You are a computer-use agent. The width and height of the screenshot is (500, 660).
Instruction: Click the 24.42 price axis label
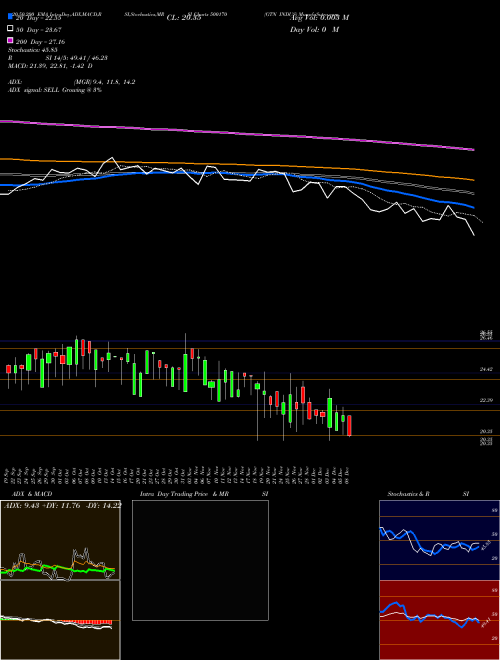[486, 369]
